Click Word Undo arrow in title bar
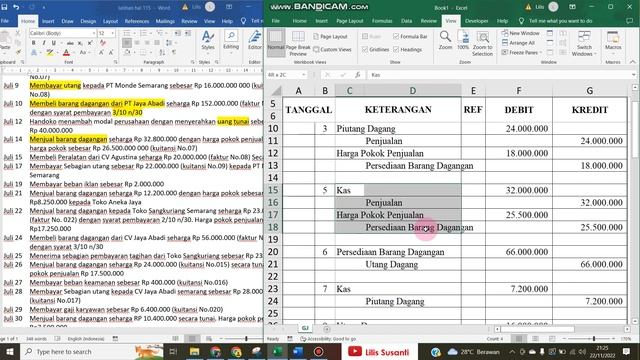640x360 pixels. 16,7
